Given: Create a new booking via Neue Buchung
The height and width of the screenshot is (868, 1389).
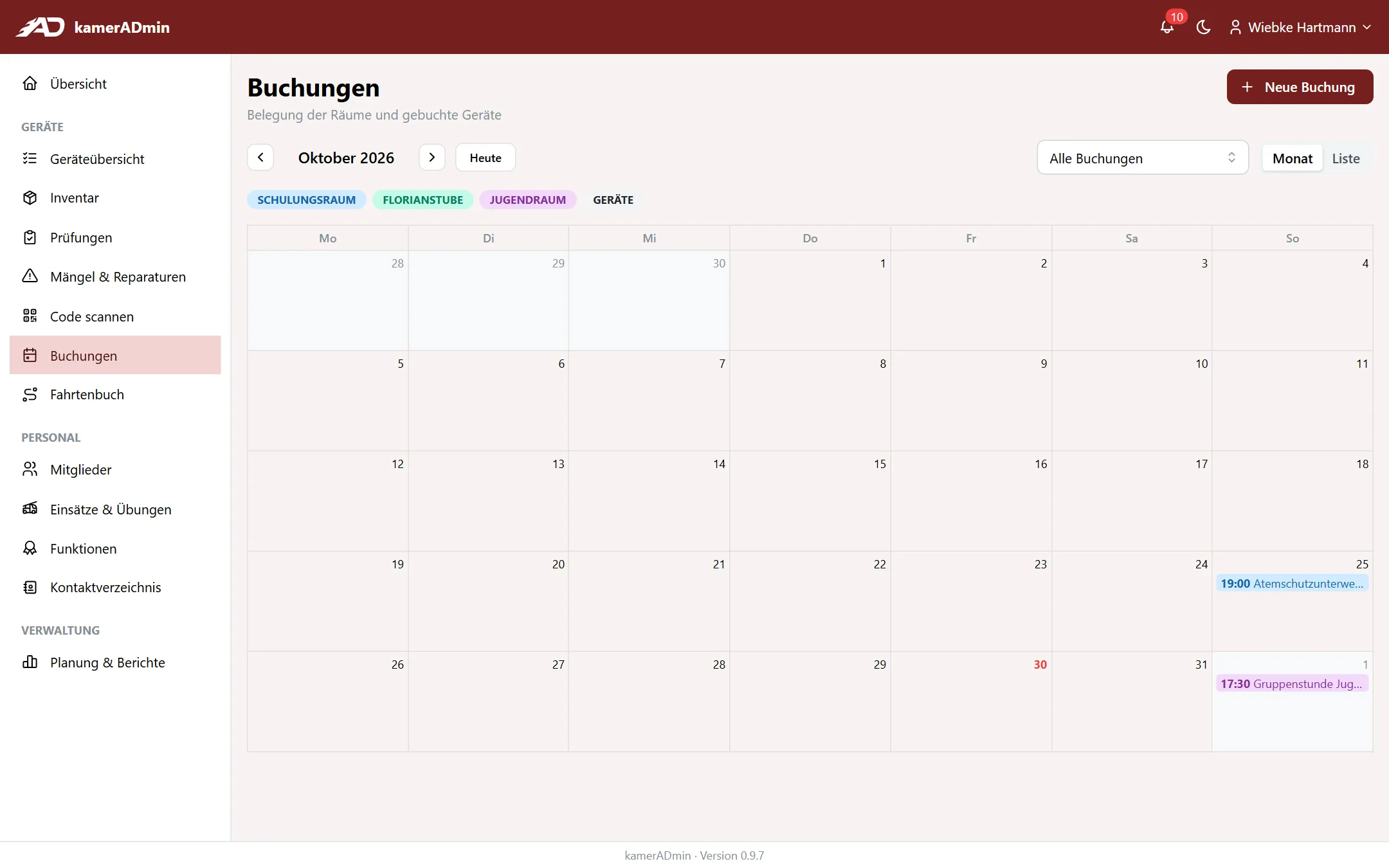Looking at the screenshot, I should coord(1300,87).
